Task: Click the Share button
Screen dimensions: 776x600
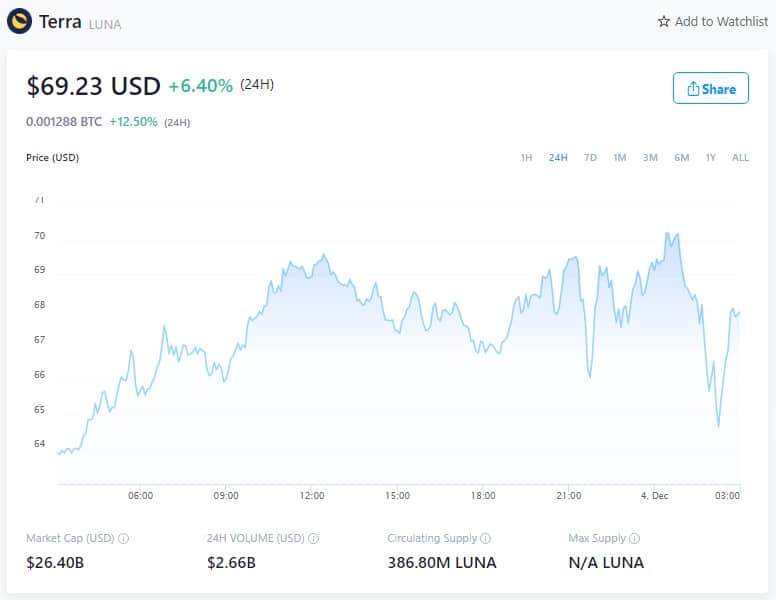Action: (711, 88)
